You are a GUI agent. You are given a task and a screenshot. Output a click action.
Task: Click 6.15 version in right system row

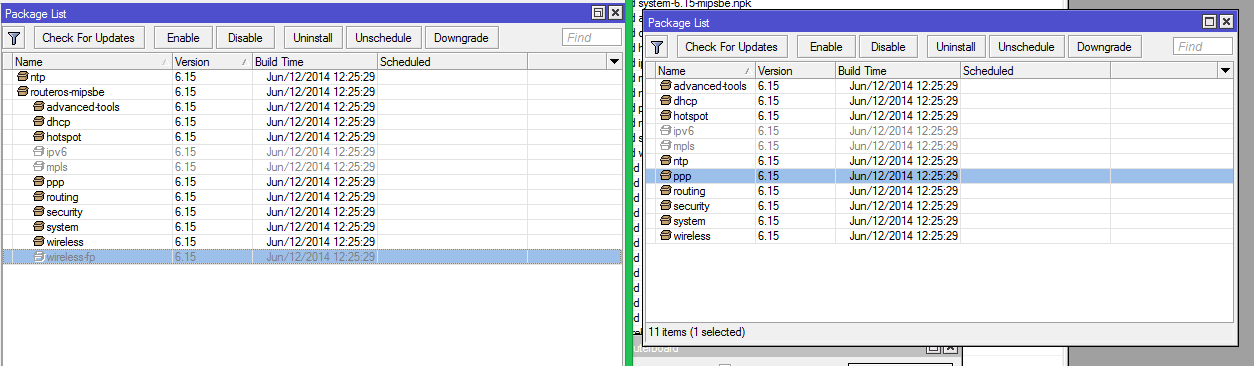(x=768, y=221)
